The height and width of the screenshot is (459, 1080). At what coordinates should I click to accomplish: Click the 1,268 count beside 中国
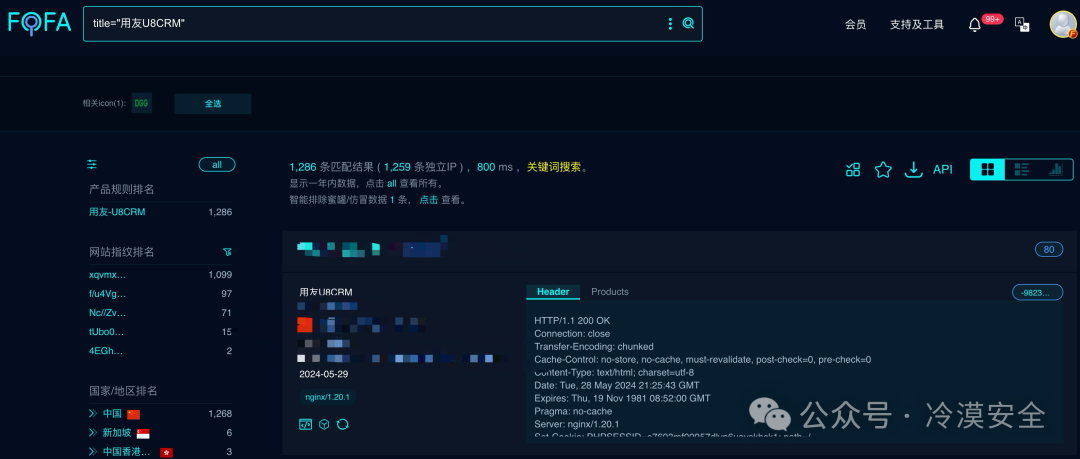coord(220,414)
